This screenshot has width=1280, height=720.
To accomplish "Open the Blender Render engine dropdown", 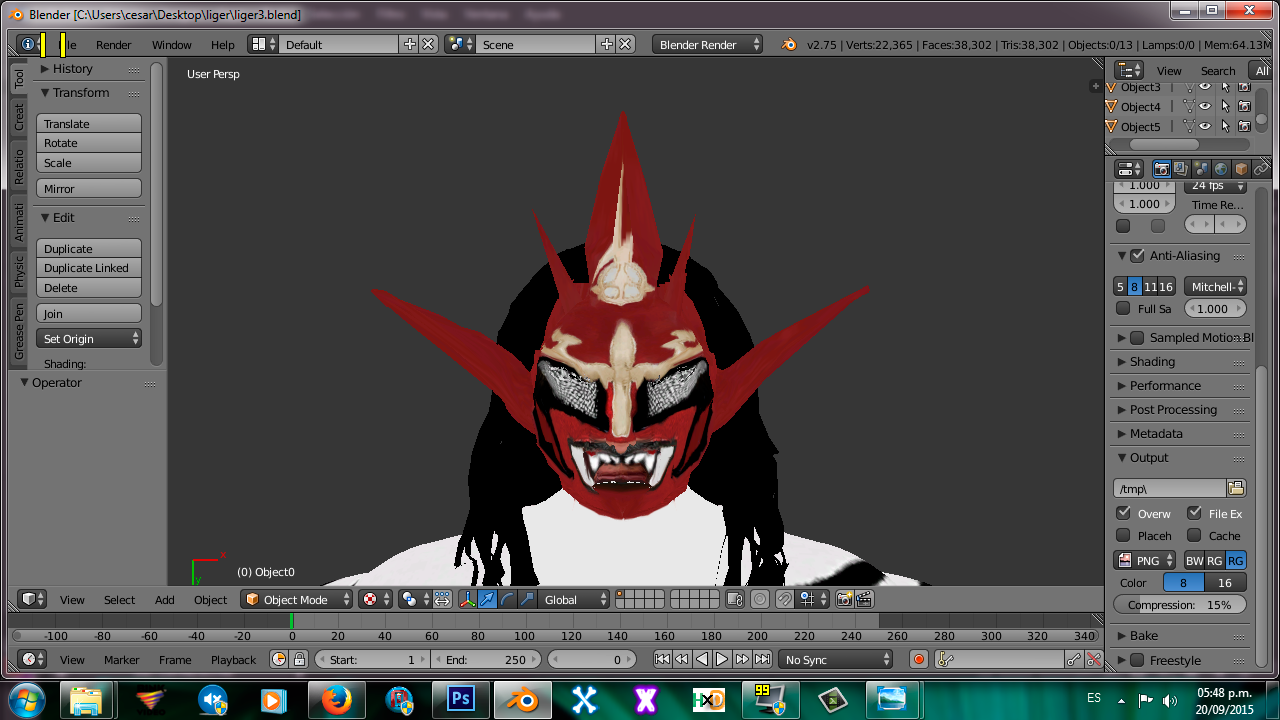I will click(708, 44).
